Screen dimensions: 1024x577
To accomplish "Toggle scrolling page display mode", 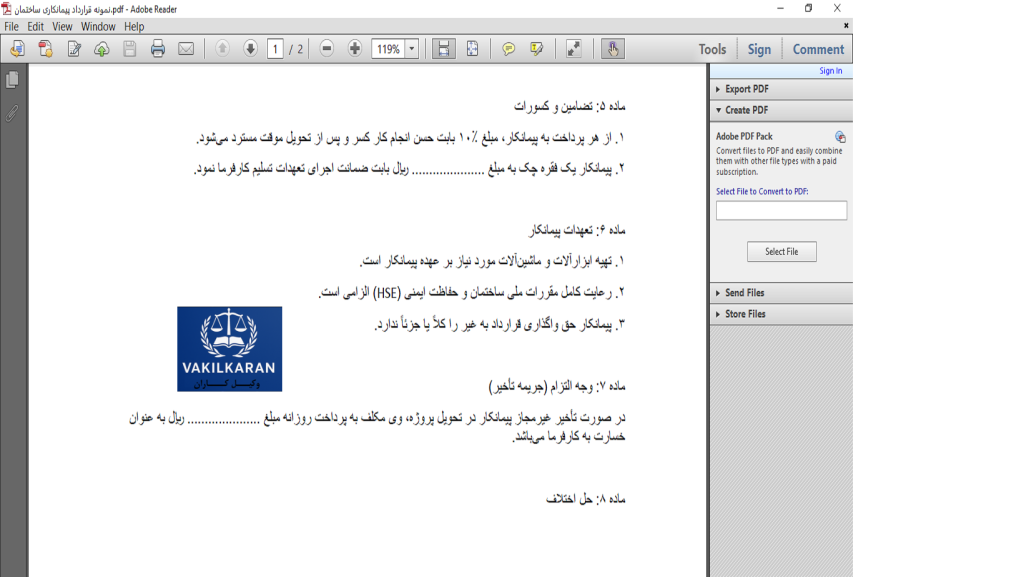I will pos(444,49).
